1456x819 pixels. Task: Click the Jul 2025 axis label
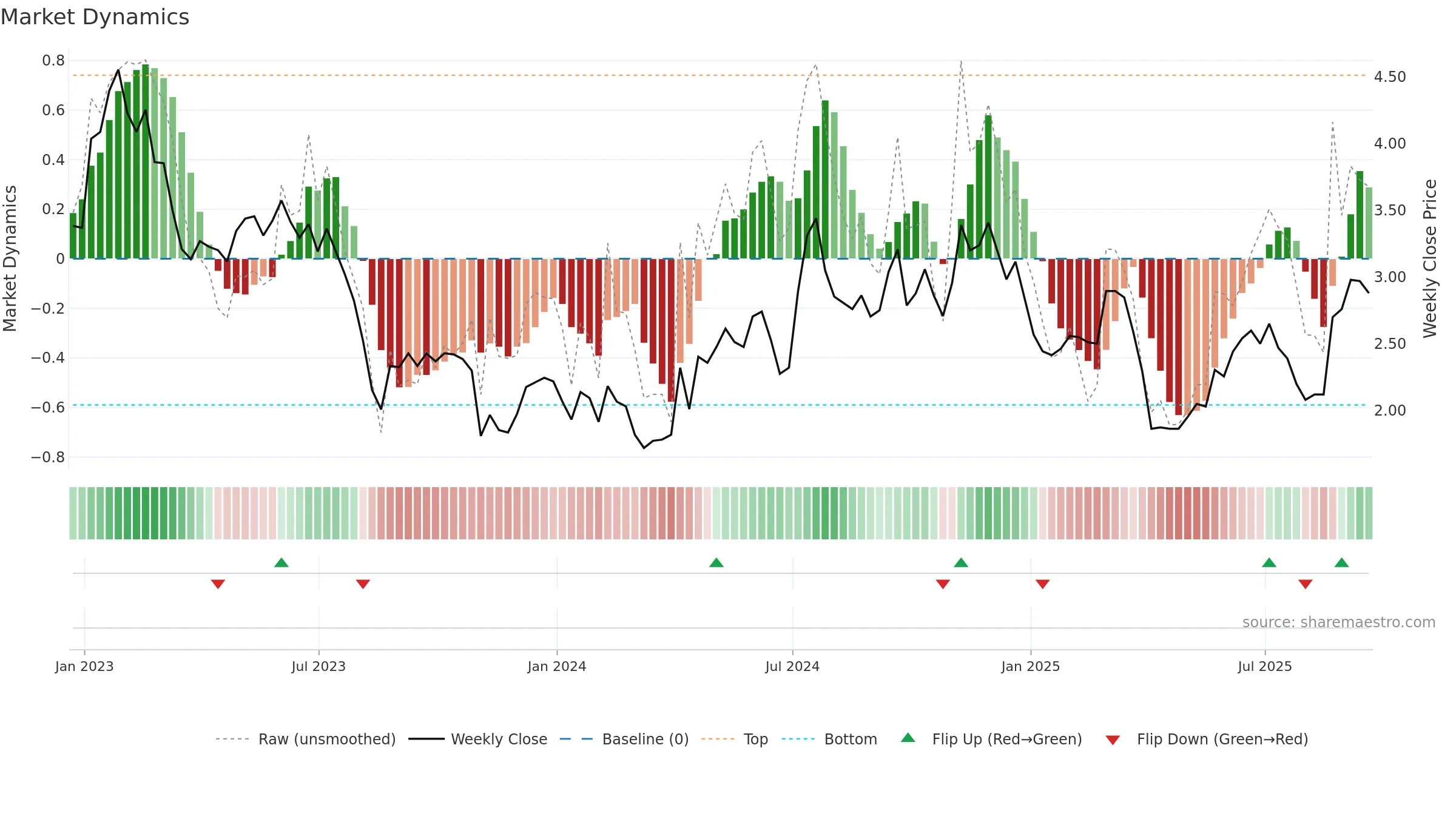(1265, 666)
